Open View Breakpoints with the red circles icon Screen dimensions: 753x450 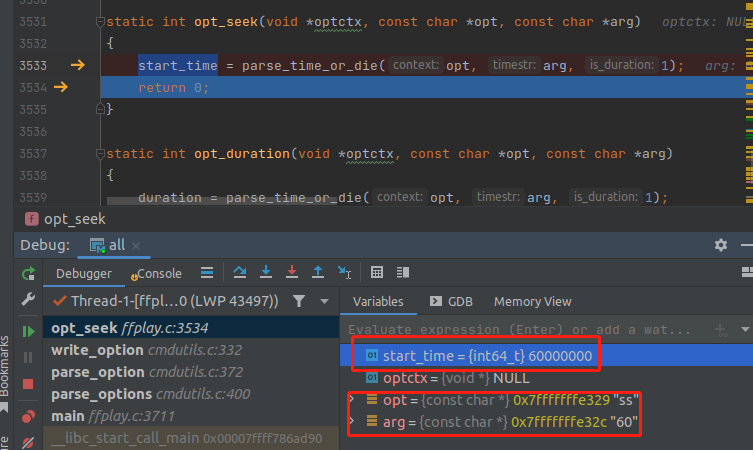coord(28,416)
